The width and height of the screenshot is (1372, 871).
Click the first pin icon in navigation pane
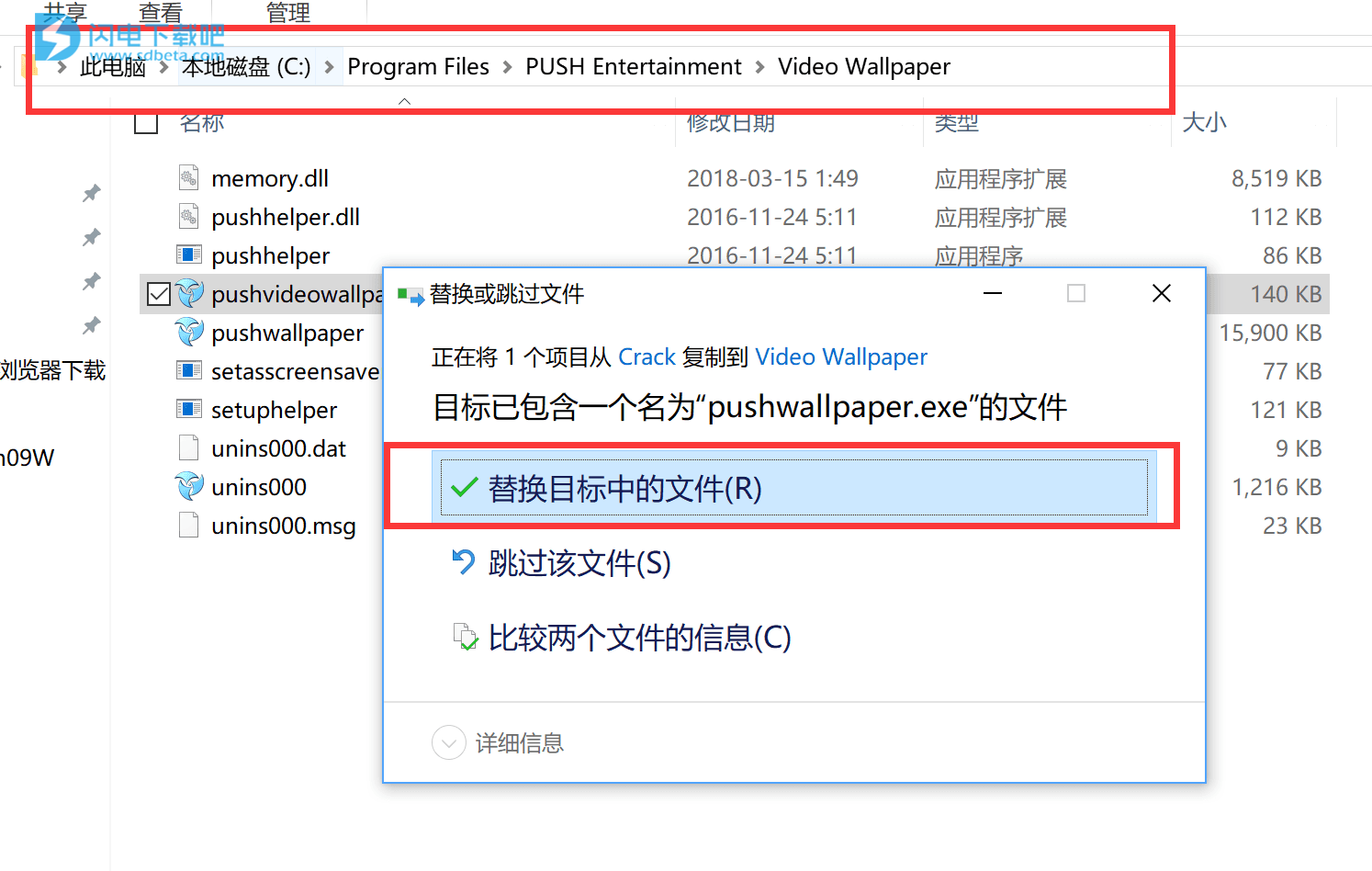[91, 193]
